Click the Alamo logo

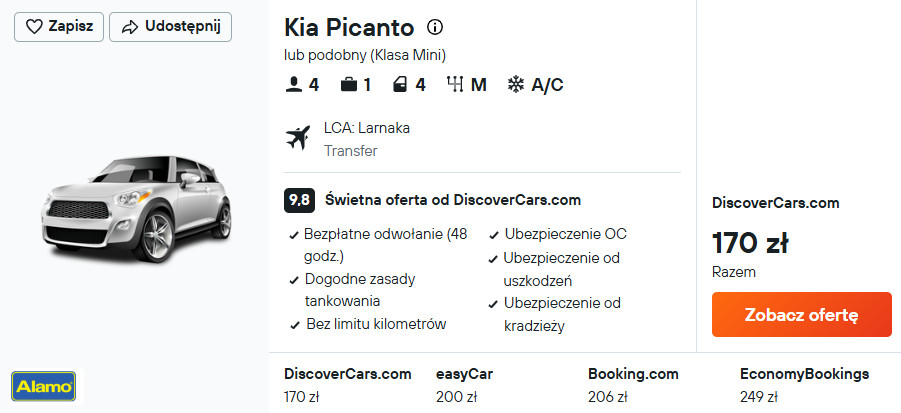pyautogui.click(x=43, y=385)
